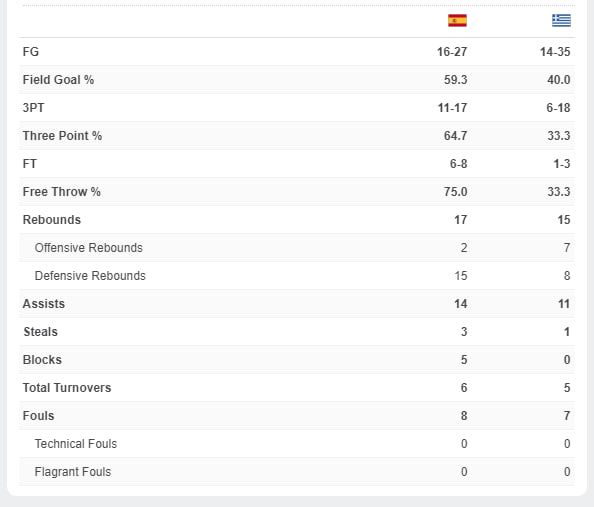Select the Technical Fouls sub-row
This screenshot has width=594, height=507.
coord(297,444)
